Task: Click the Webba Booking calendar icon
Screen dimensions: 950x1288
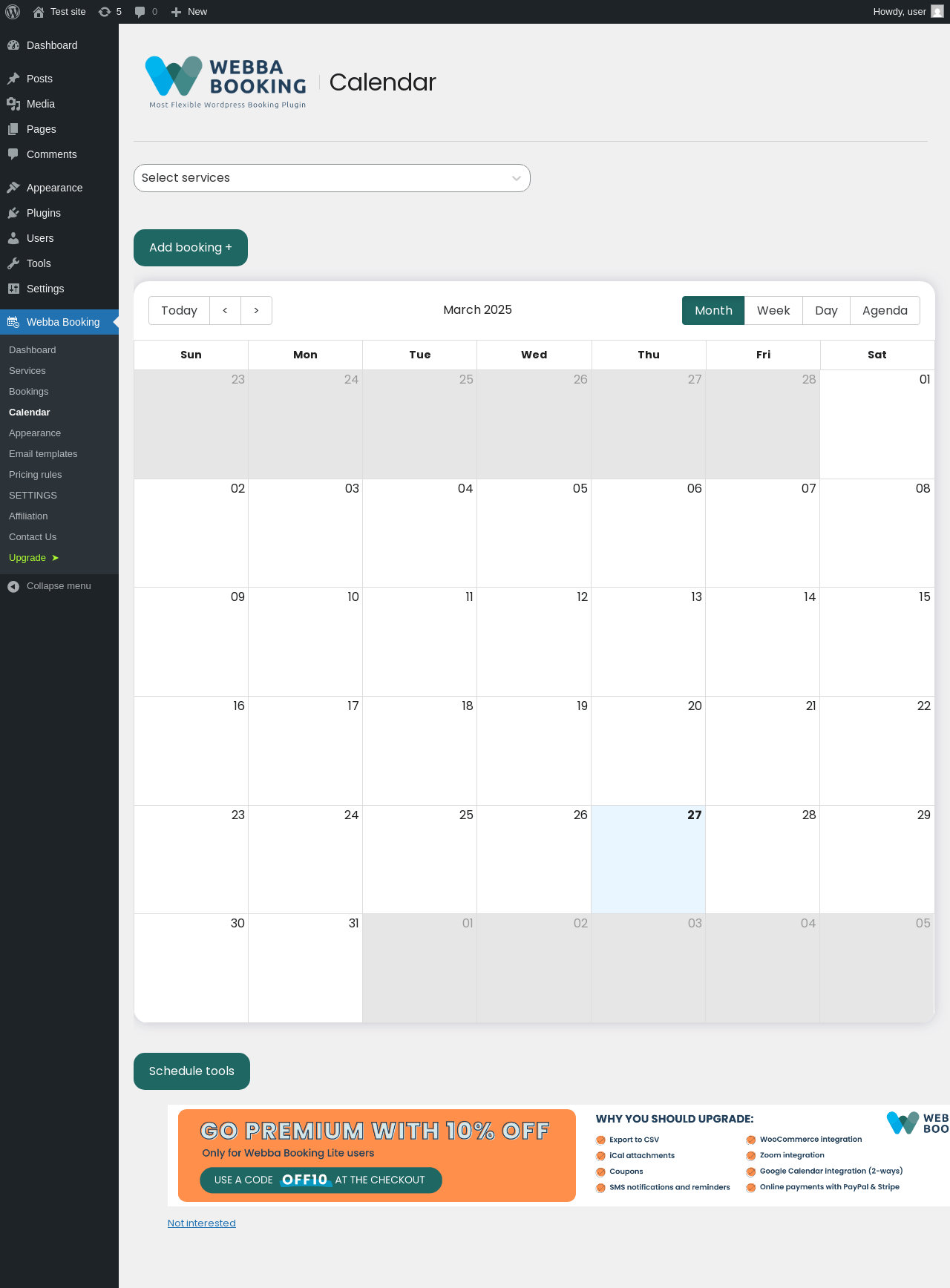Action: (13, 322)
